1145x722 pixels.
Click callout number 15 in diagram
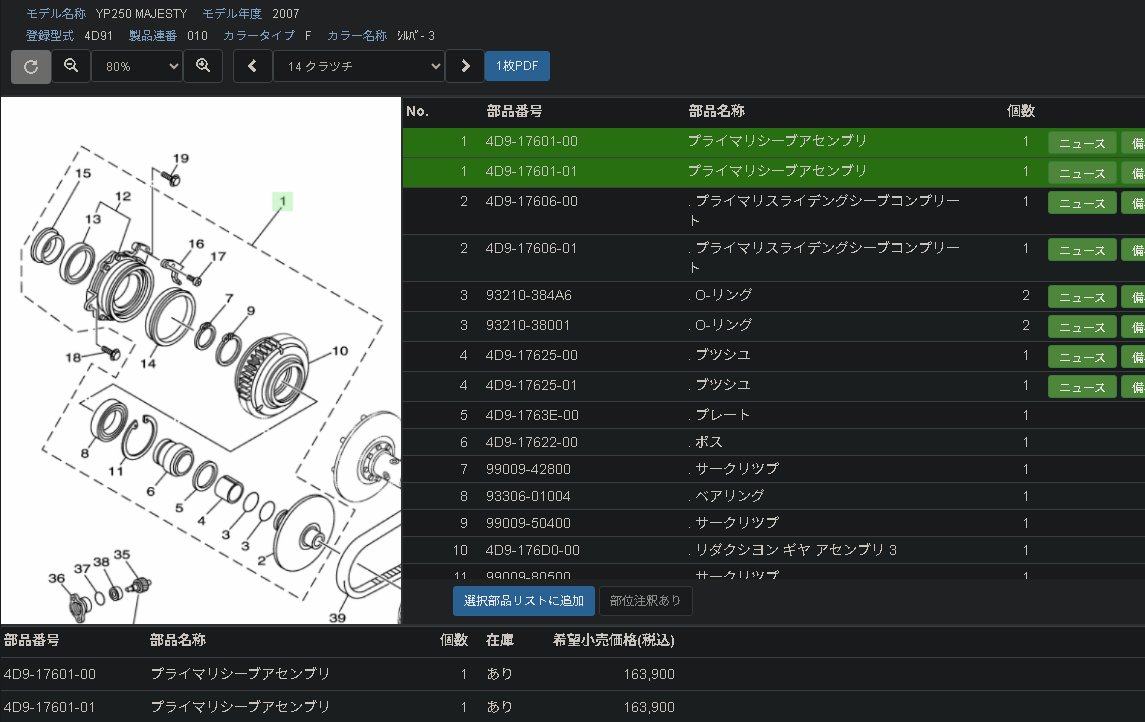click(x=83, y=173)
